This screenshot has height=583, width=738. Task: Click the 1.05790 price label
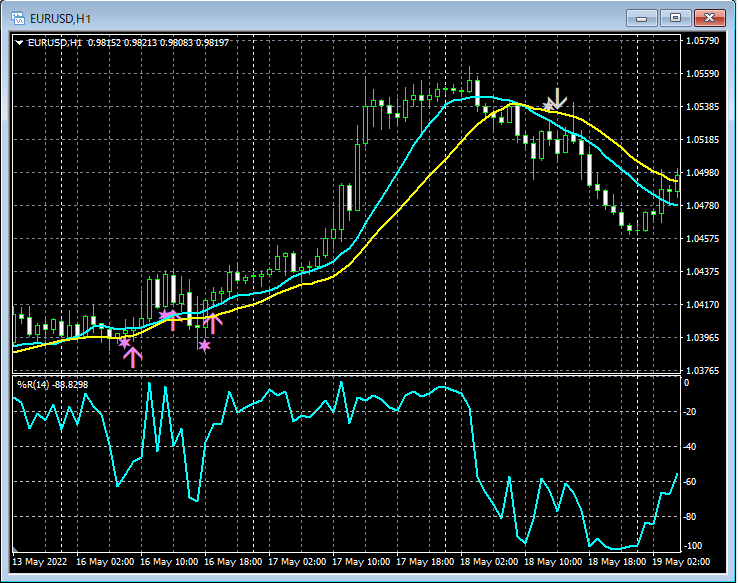click(x=703, y=40)
